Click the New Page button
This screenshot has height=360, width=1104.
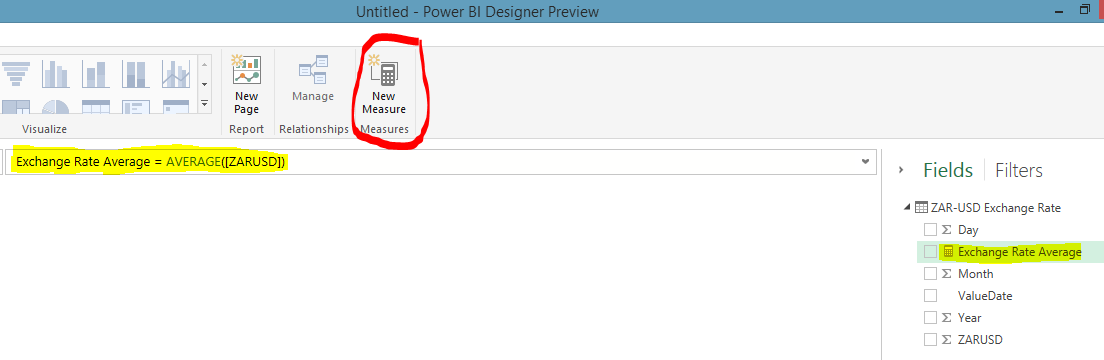click(x=246, y=85)
